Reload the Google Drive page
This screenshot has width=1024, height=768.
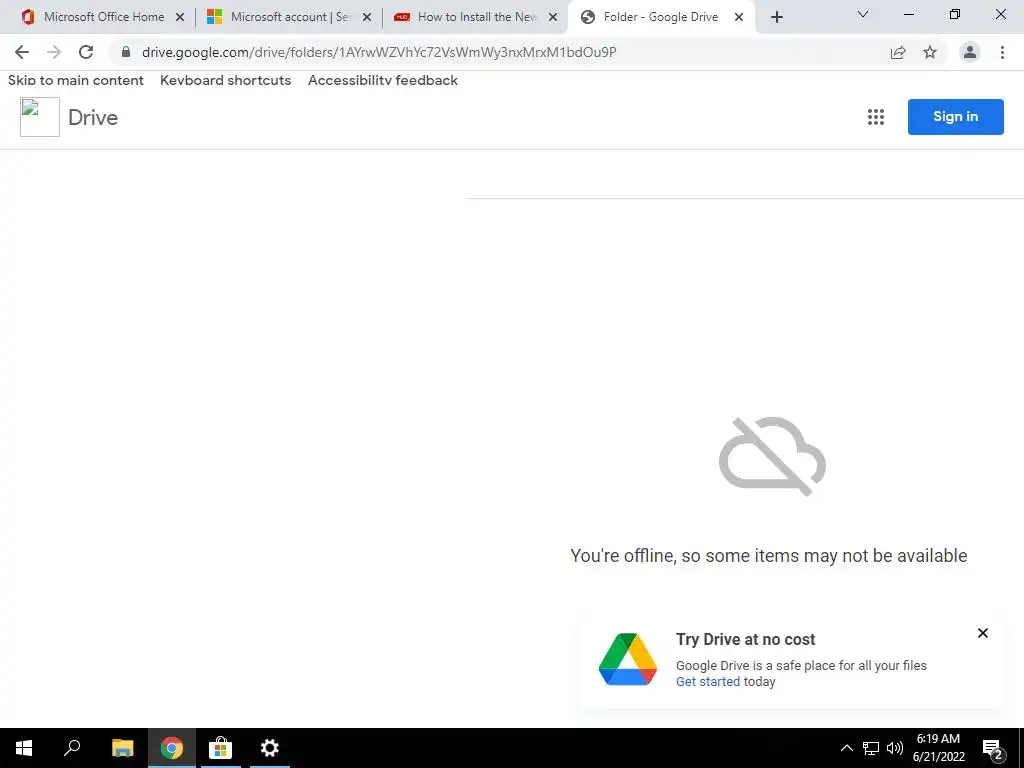click(x=86, y=52)
